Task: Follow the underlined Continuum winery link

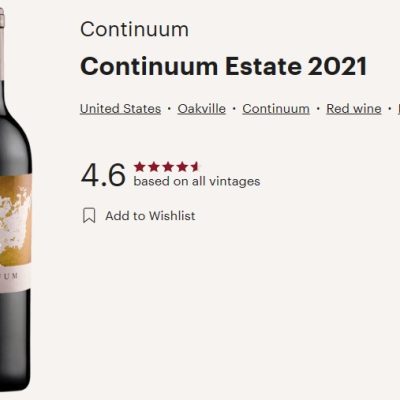Action: (276, 109)
